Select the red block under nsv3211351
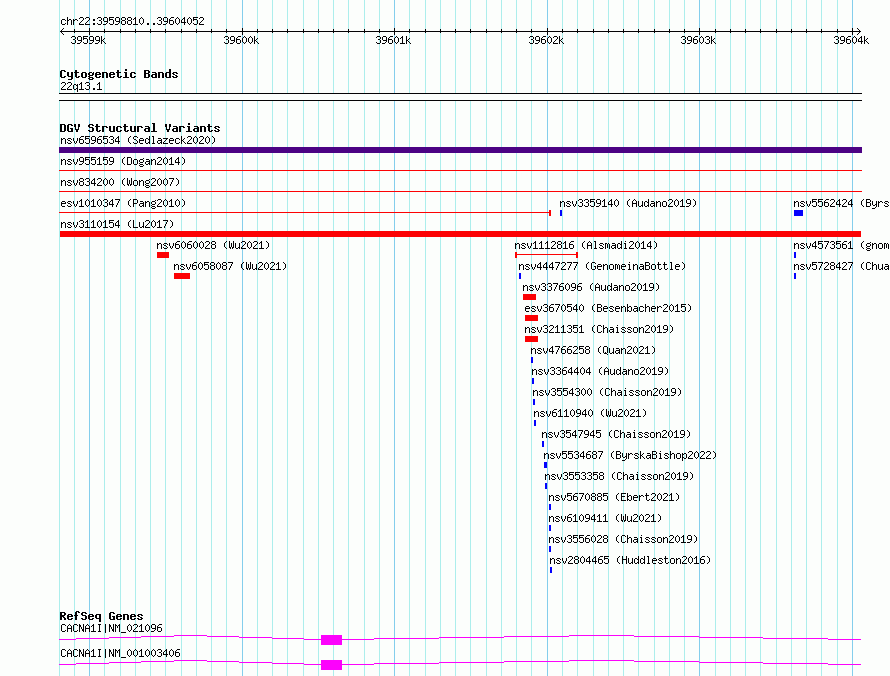Image resolution: width=890 pixels, height=676 pixels. point(531,339)
